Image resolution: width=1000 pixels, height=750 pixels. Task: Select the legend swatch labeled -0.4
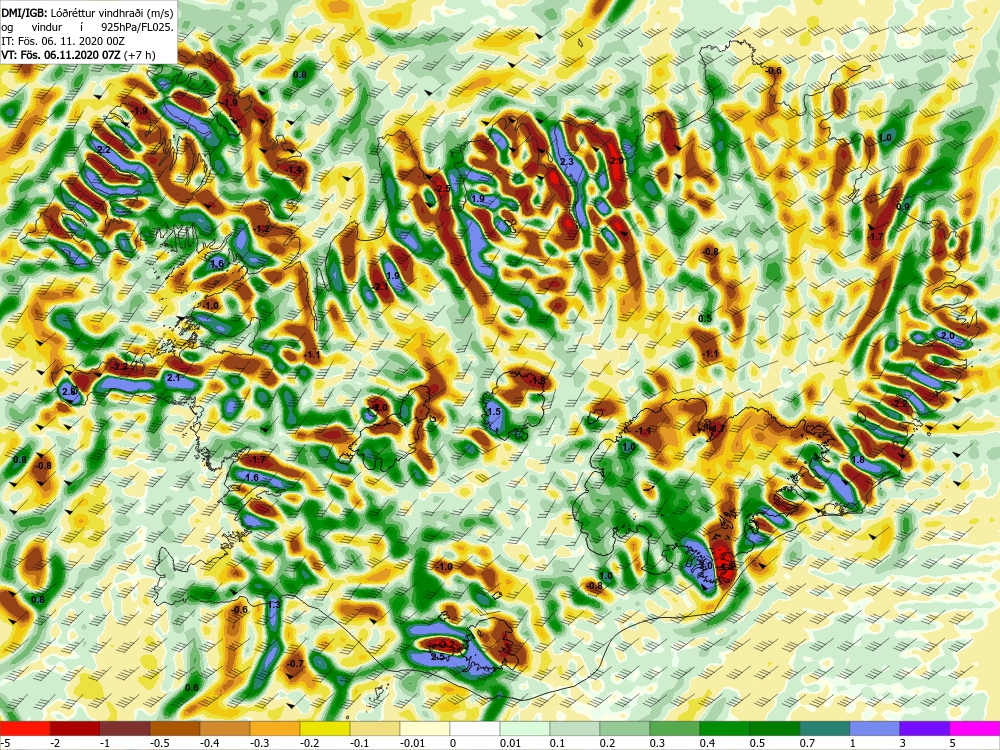click(x=225, y=728)
